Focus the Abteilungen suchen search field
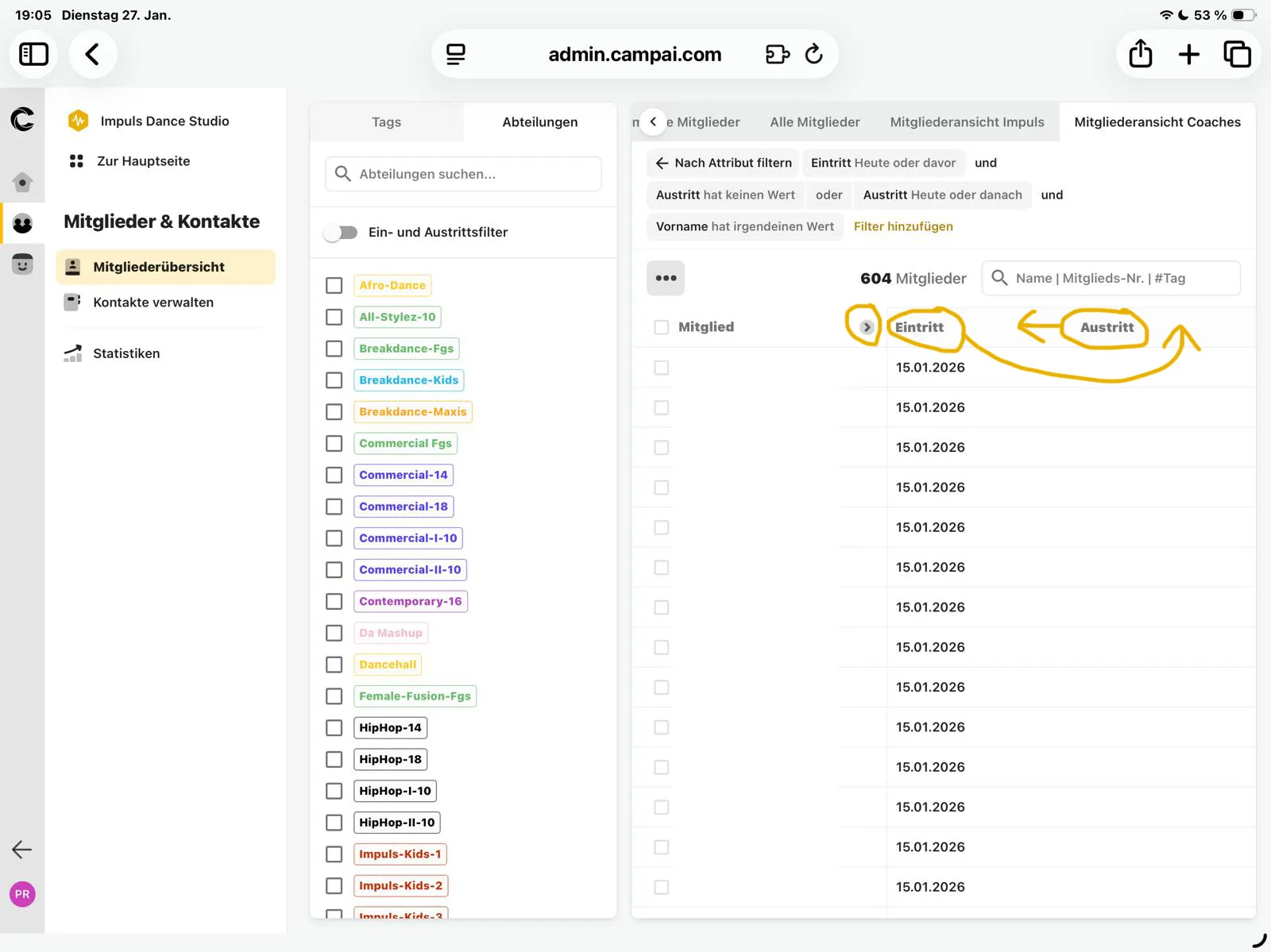This screenshot has height=952, width=1271. (x=463, y=174)
